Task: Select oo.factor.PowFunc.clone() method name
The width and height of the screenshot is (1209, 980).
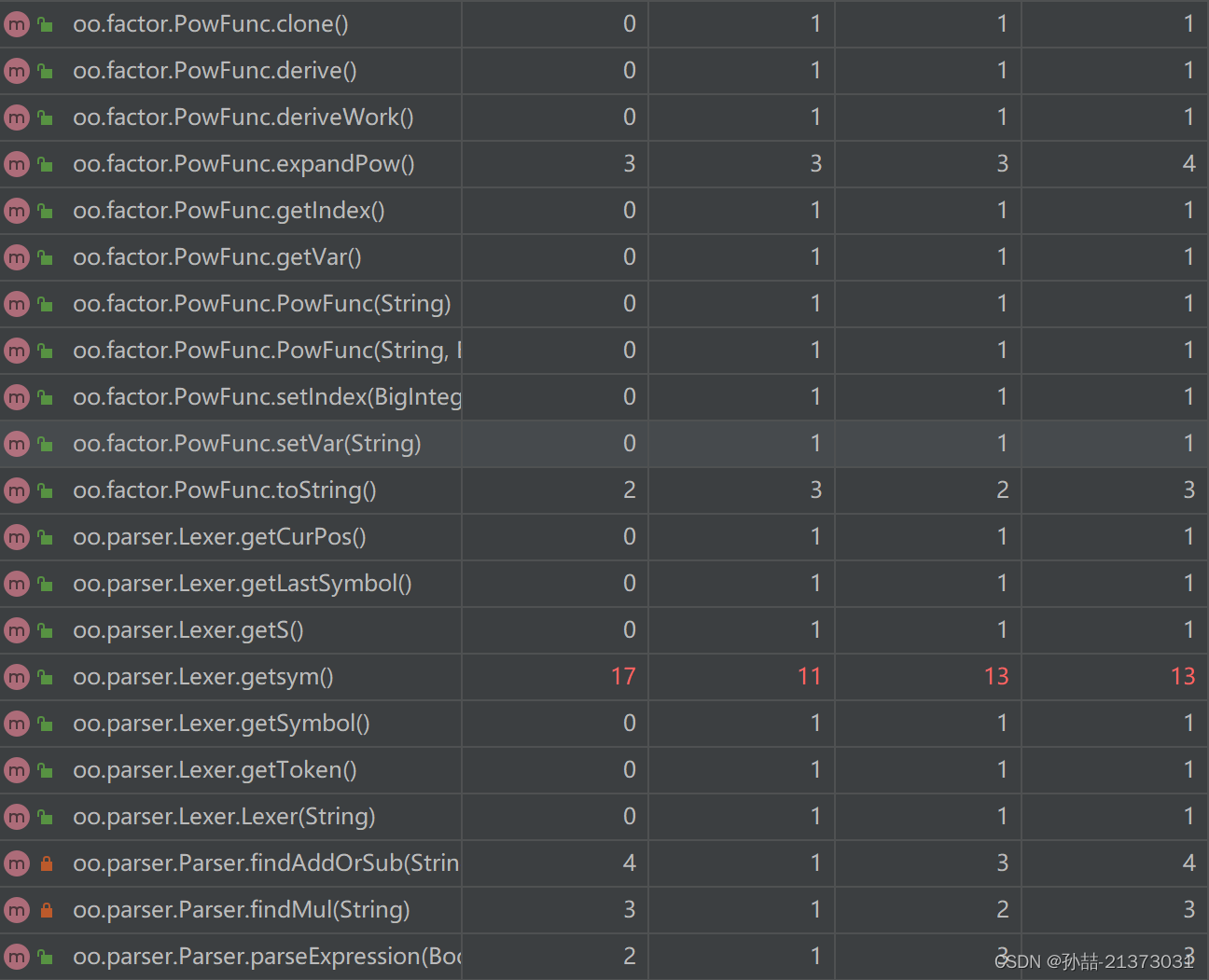Action: point(211,24)
